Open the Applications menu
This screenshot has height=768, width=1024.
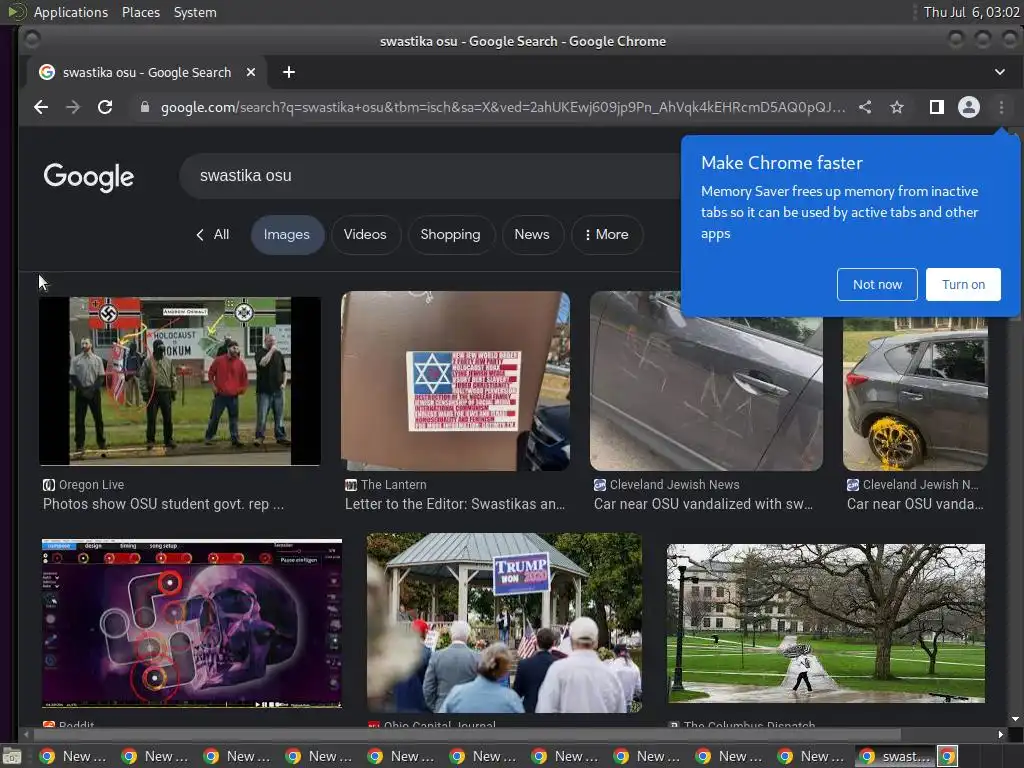(x=71, y=12)
